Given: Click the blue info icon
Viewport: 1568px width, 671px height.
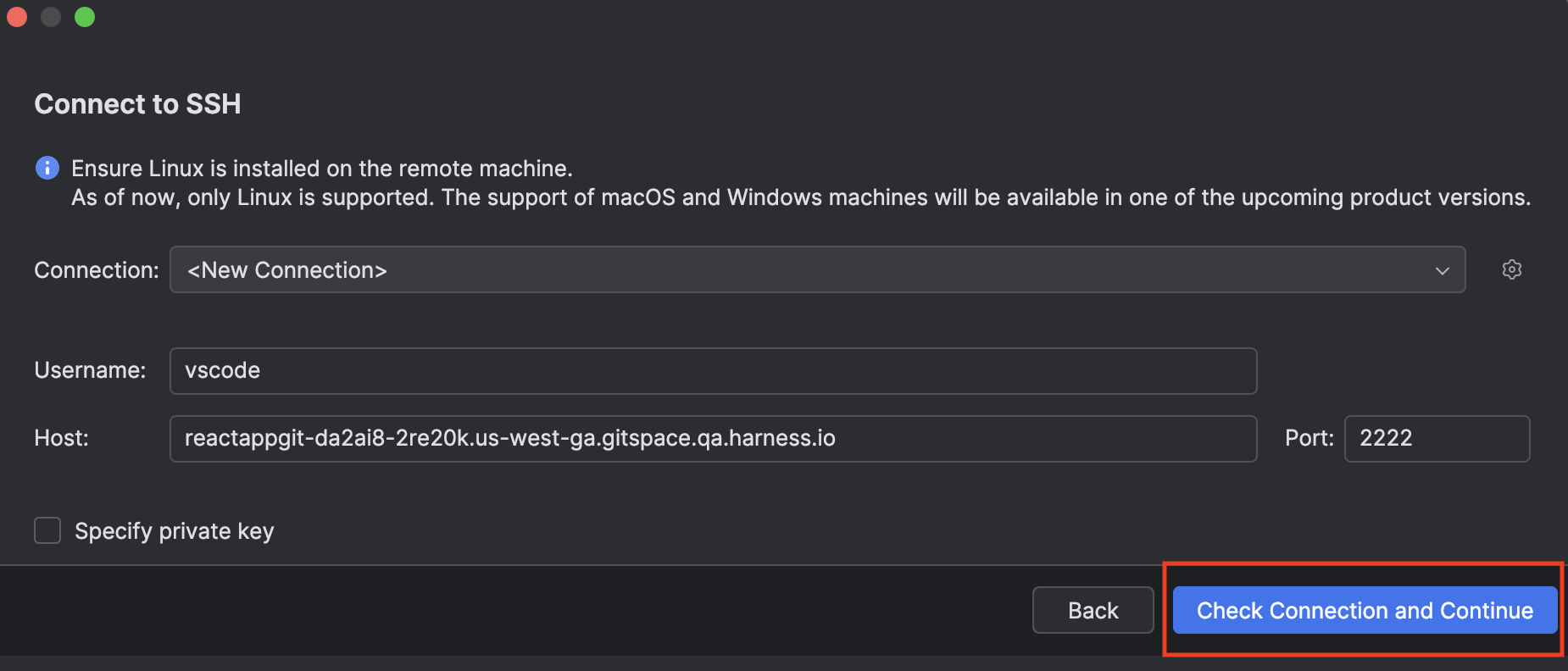Looking at the screenshot, I should click(47, 168).
